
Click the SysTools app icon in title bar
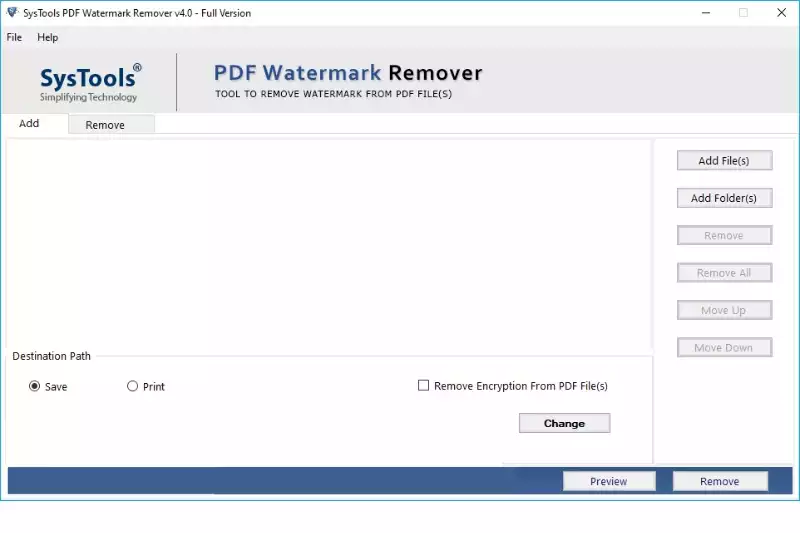(12, 12)
